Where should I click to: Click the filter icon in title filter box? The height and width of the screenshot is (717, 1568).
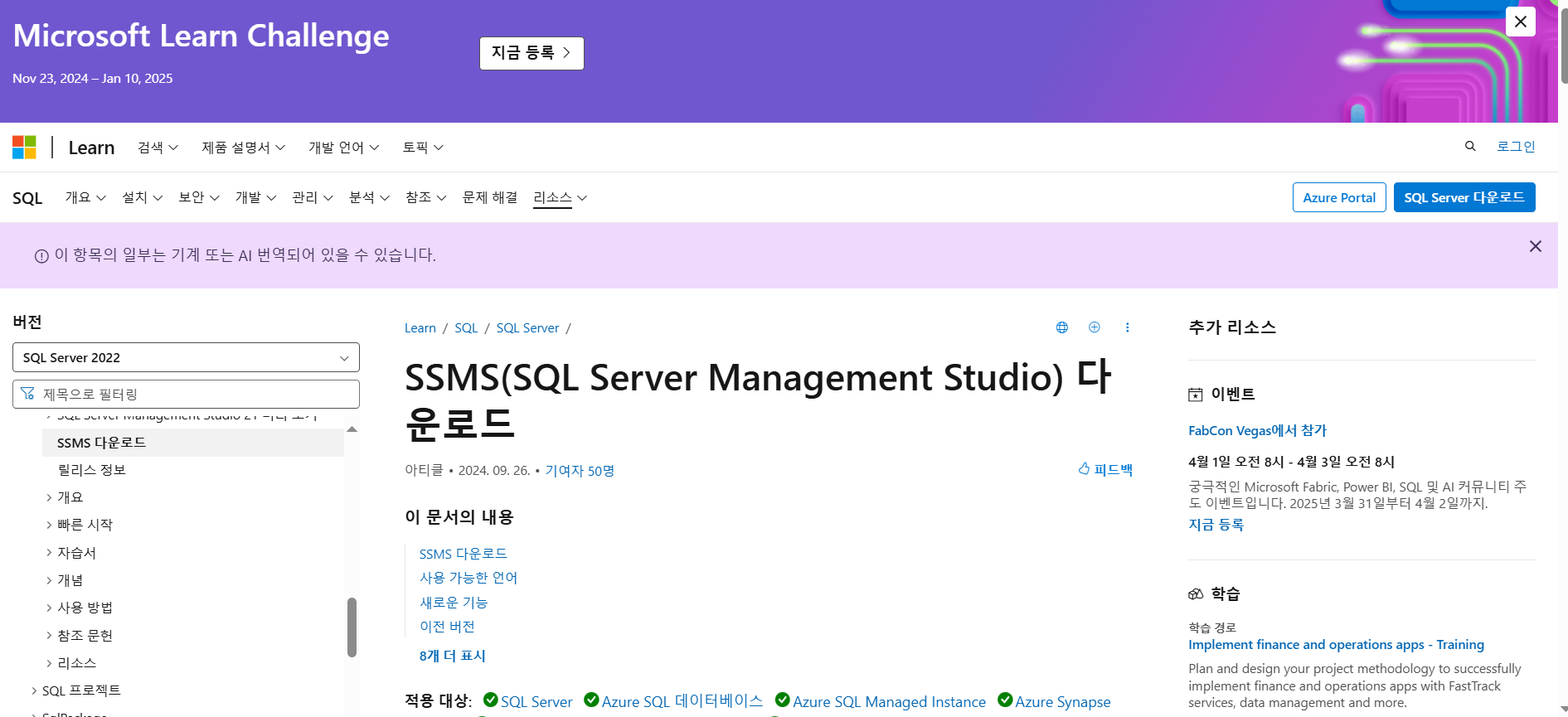coord(28,394)
